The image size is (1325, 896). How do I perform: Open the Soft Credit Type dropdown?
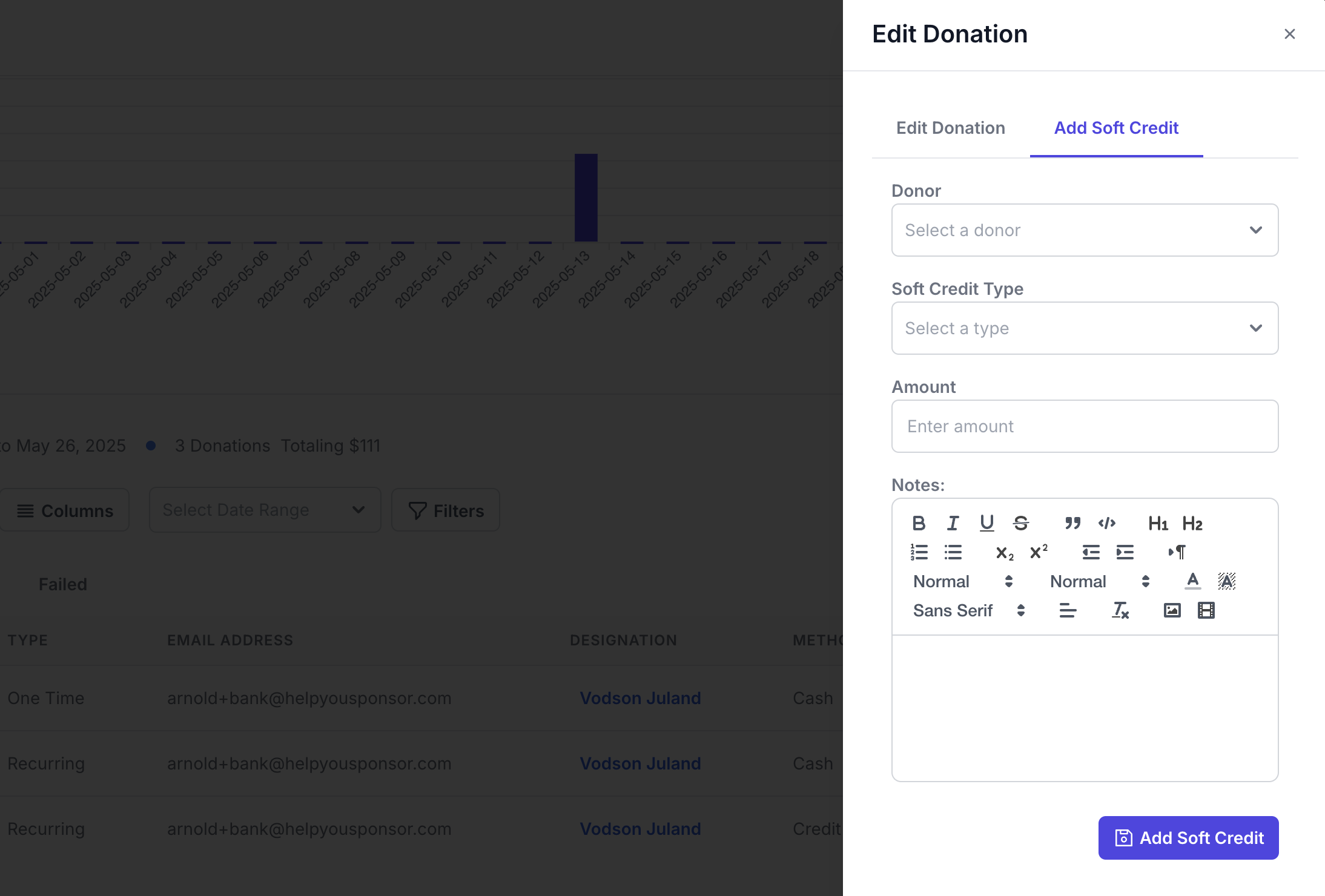pyautogui.click(x=1085, y=328)
